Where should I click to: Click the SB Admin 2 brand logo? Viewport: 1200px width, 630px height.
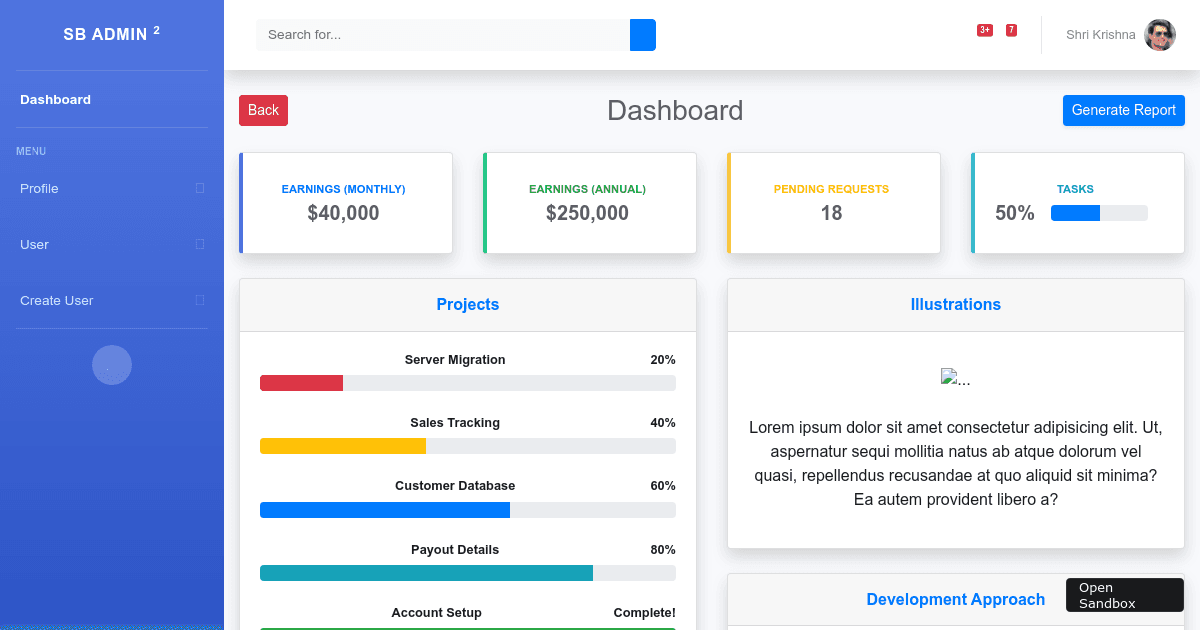click(x=112, y=34)
